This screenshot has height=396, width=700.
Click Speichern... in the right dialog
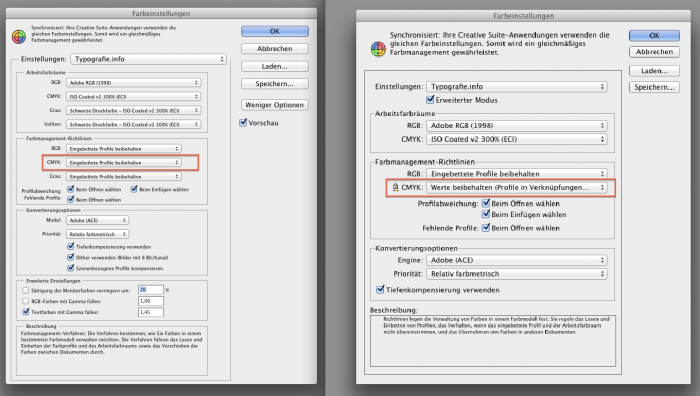[x=654, y=87]
